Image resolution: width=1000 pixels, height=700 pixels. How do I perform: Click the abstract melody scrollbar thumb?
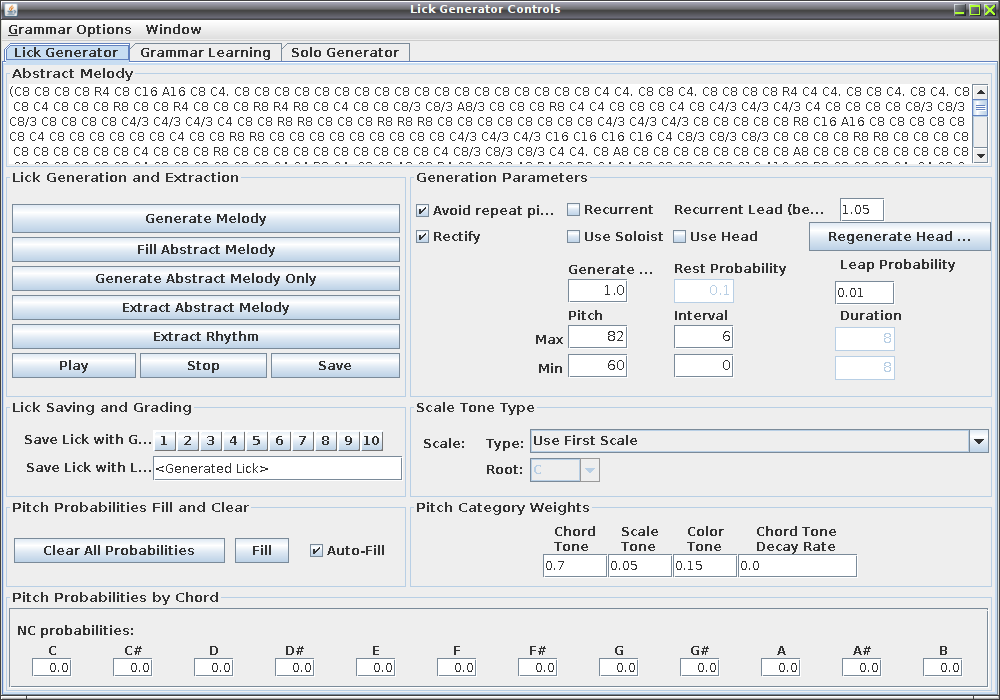981,107
